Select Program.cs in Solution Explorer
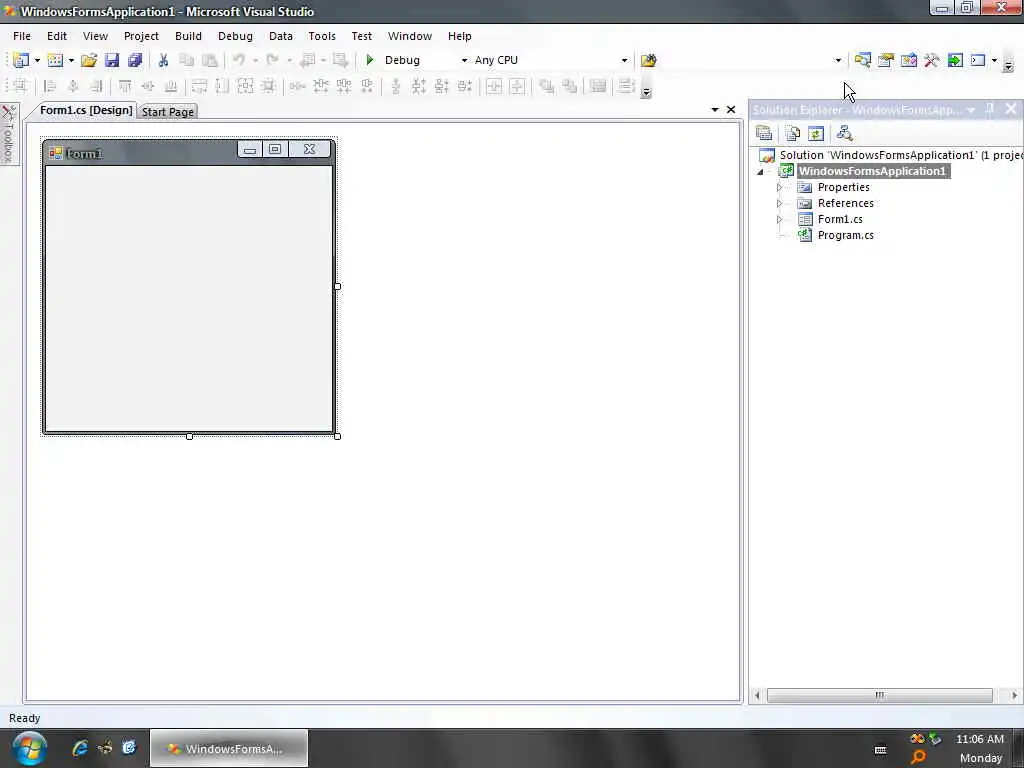The image size is (1024, 768). 845,235
